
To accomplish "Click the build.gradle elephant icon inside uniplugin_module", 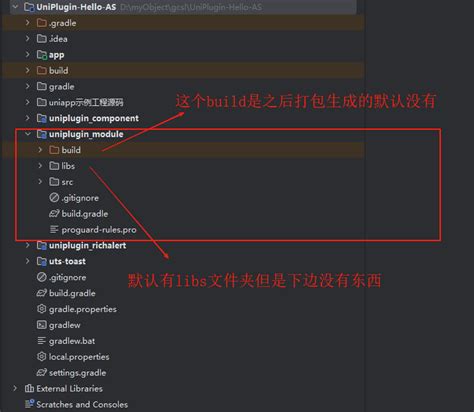I will click(54, 214).
